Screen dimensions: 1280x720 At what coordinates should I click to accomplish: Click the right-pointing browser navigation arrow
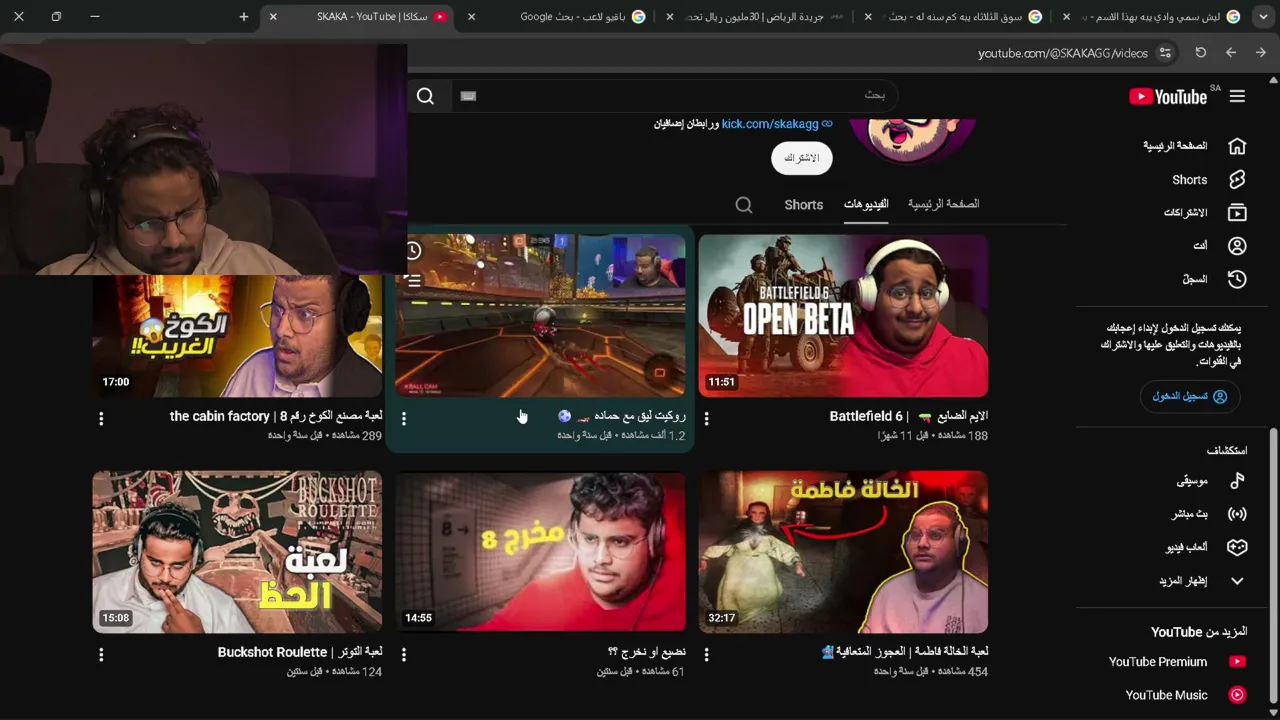pos(1261,53)
